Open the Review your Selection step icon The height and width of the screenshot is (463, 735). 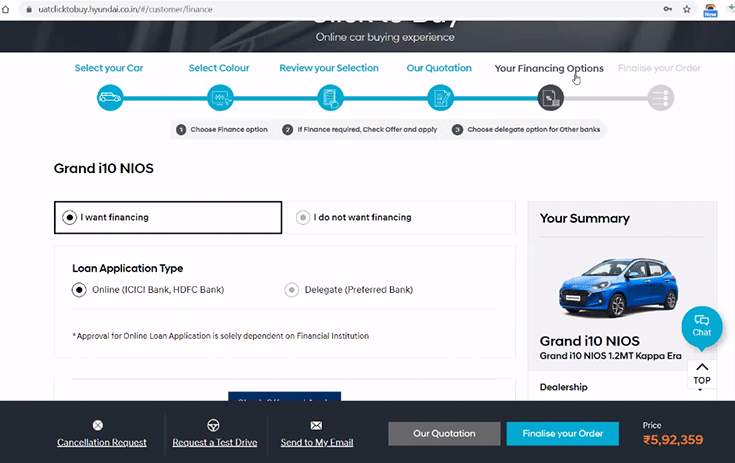pos(330,98)
